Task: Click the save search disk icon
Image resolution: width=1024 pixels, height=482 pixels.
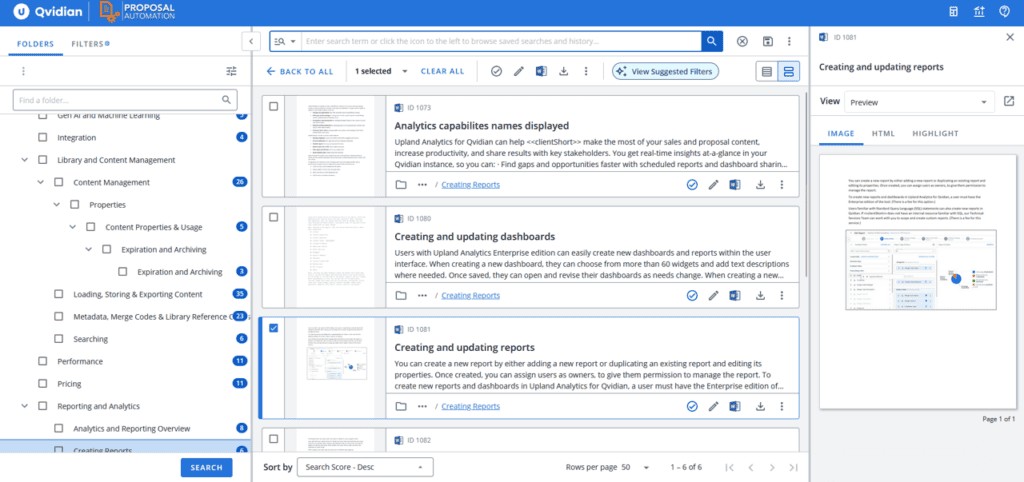Action: click(x=768, y=41)
